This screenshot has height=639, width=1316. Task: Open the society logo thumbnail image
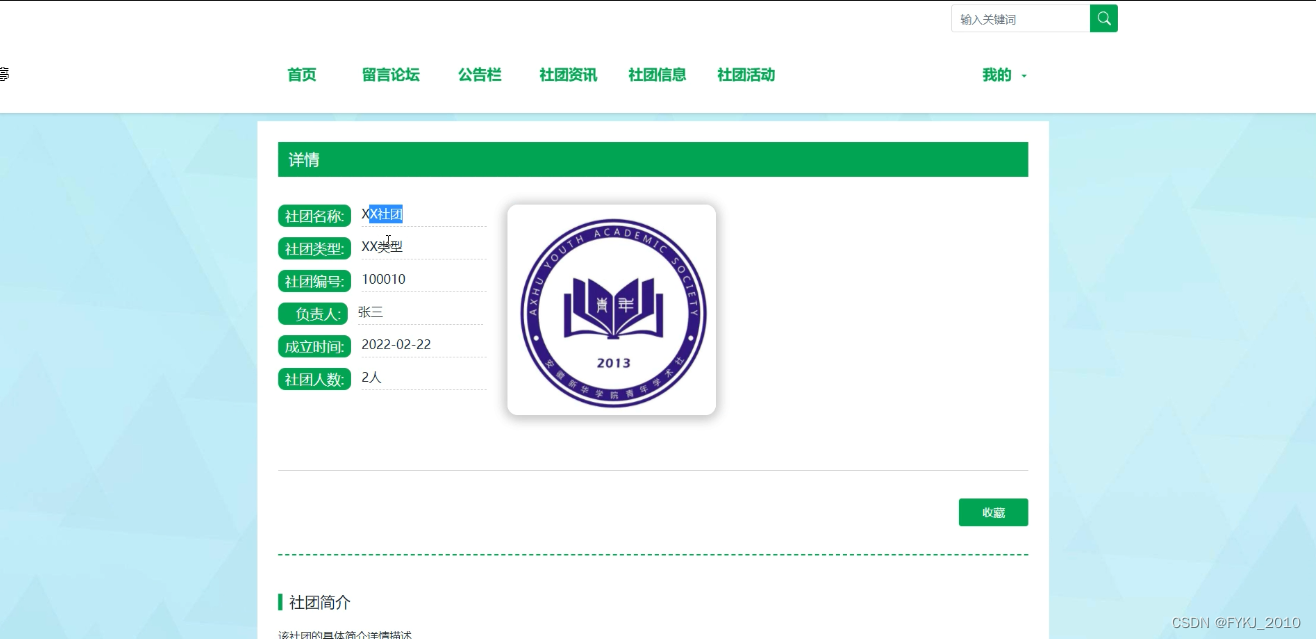click(612, 310)
